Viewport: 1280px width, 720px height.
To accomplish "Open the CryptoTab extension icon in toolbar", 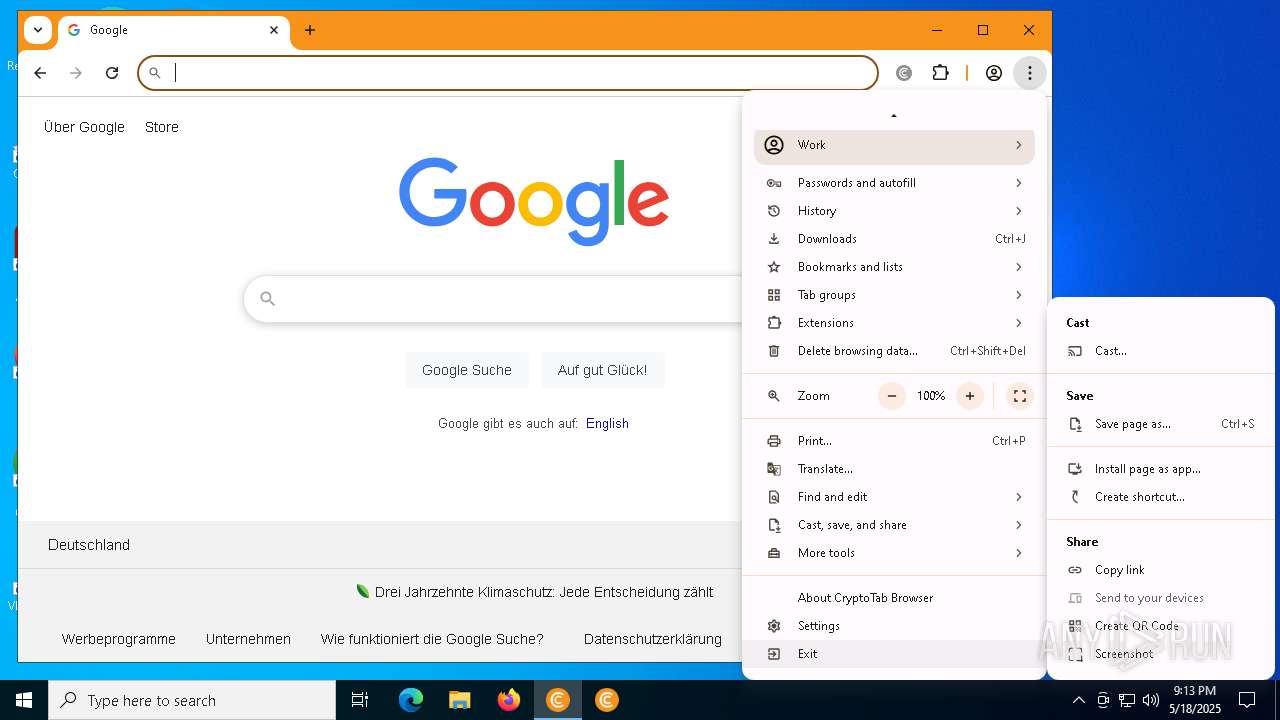I will pyautogui.click(x=904, y=73).
